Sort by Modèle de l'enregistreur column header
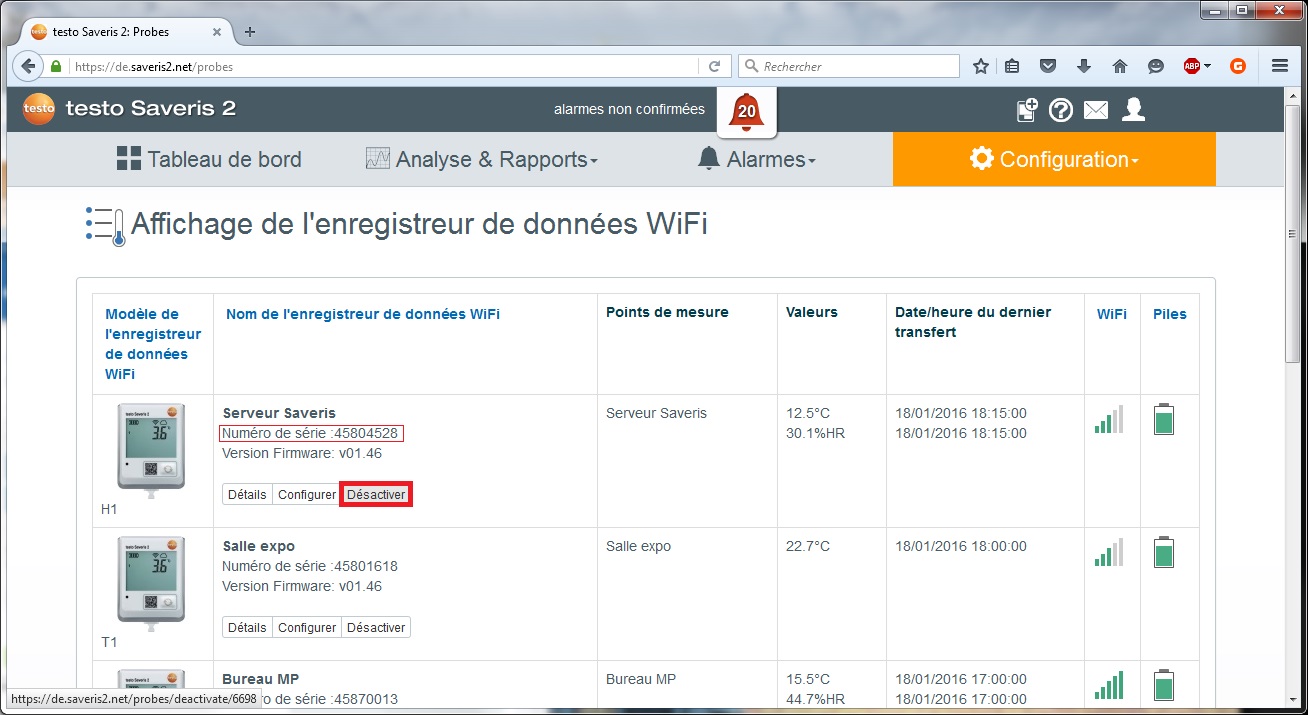Screen dimensions: 1308x715 [153, 344]
